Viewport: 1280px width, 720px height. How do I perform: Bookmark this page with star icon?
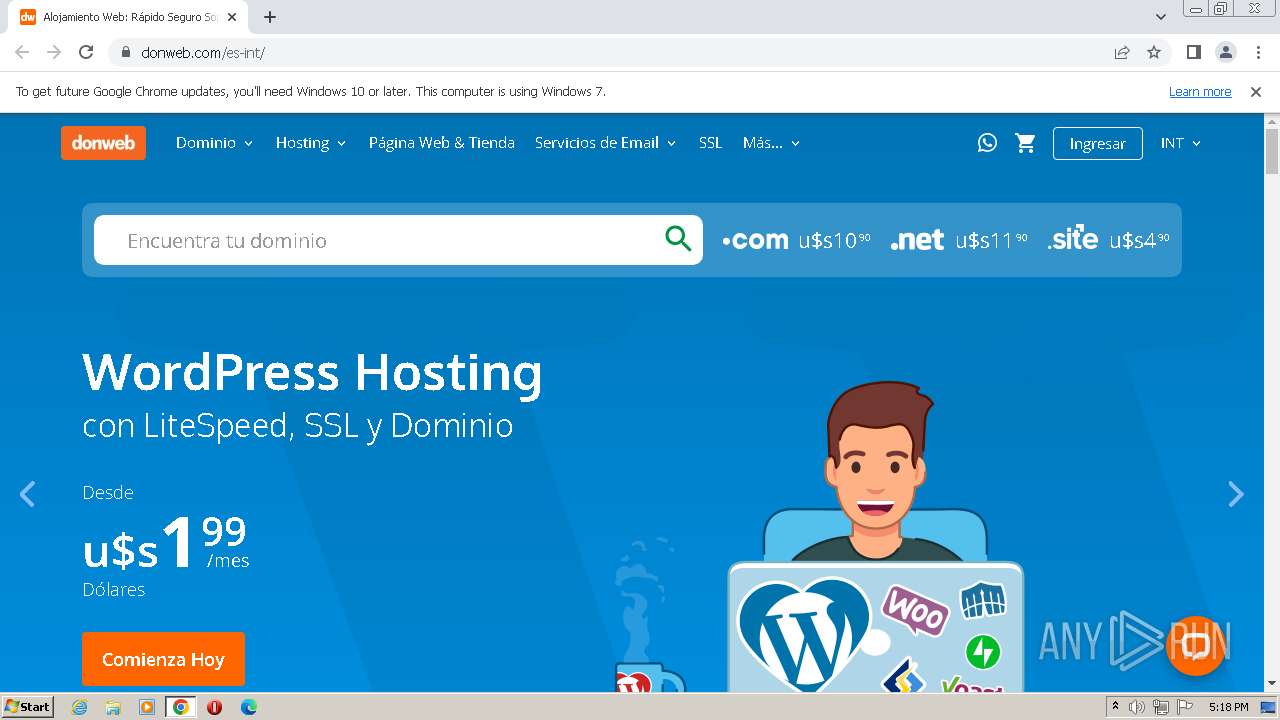click(1154, 52)
